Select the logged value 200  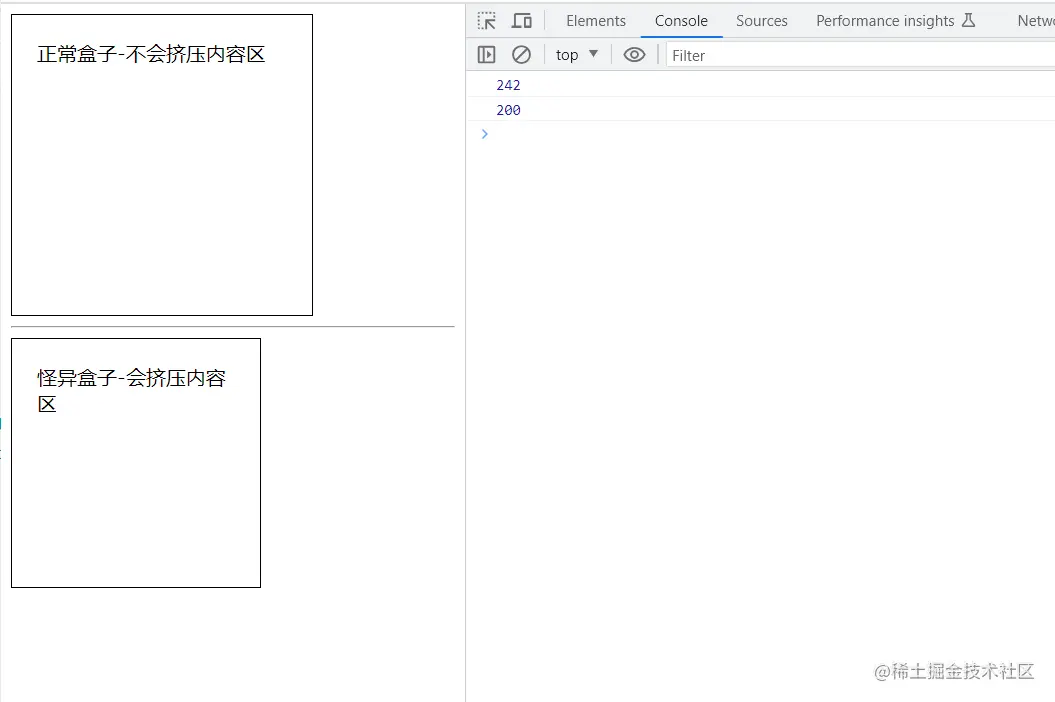tap(508, 110)
